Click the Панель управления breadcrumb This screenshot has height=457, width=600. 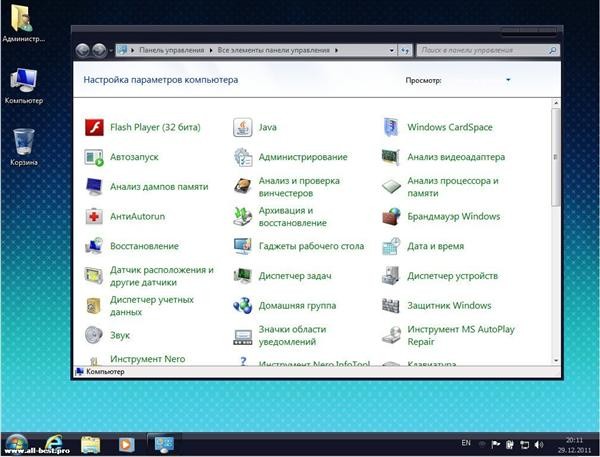point(171,50)
